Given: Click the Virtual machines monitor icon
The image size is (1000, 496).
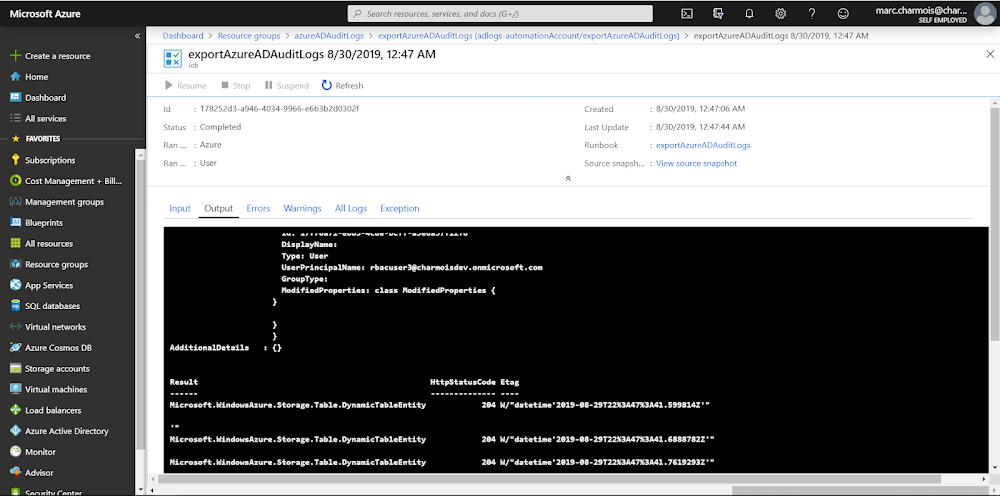Looking at the screenshot, I should click(16, 390).
